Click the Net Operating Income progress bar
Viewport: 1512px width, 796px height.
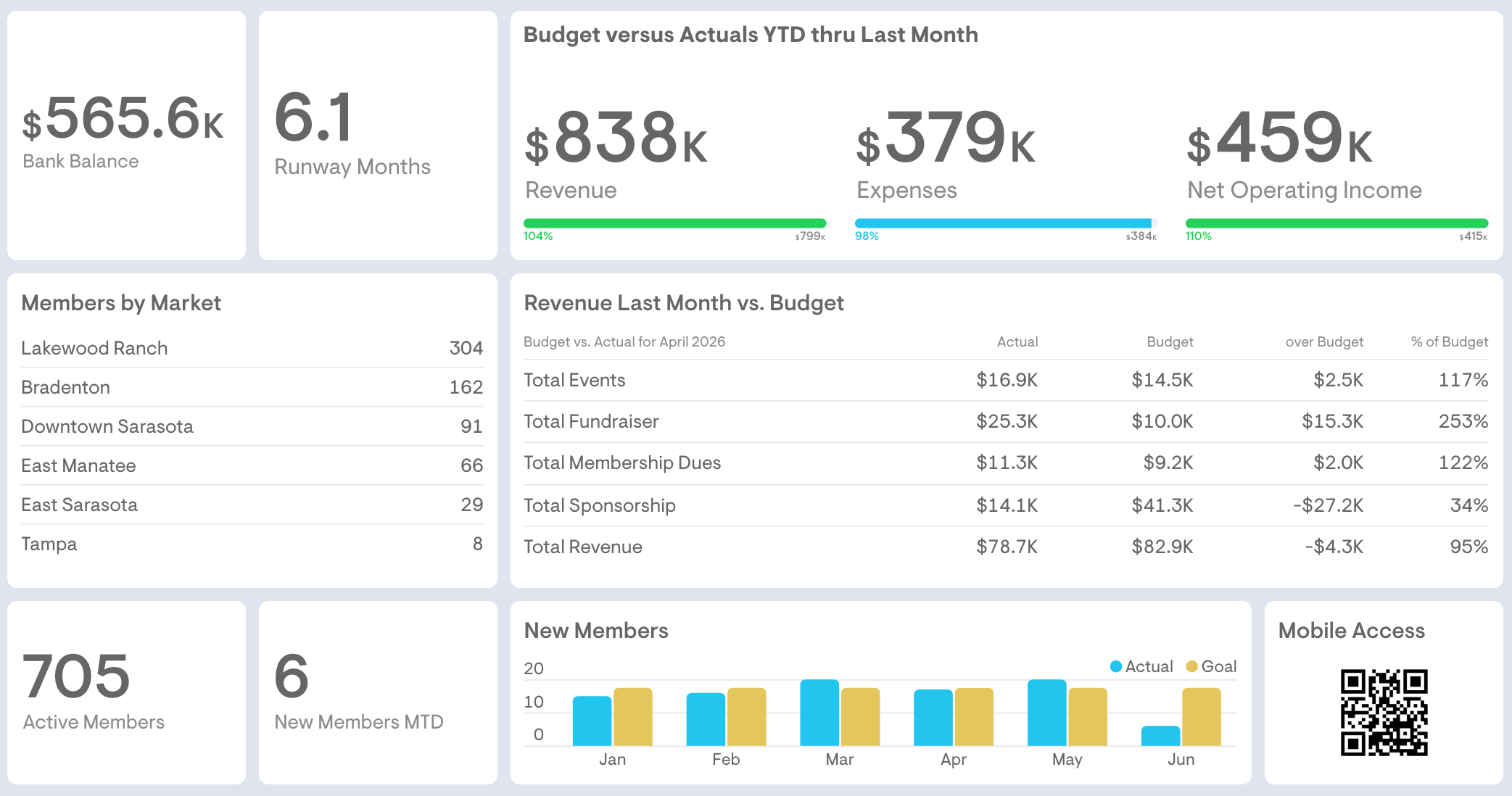1337,223
